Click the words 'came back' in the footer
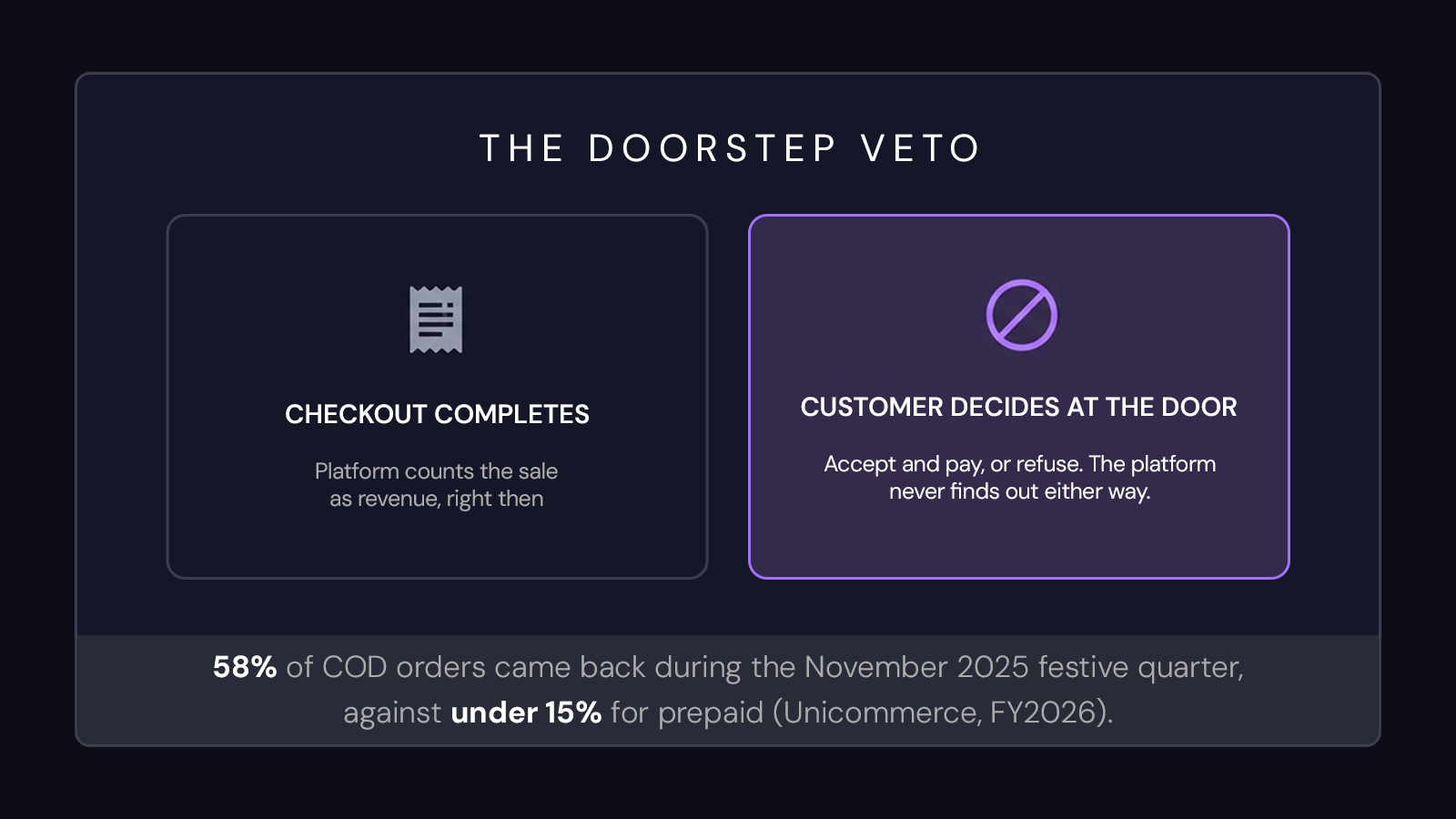1456x819 pixels. (x=571, y=667)
